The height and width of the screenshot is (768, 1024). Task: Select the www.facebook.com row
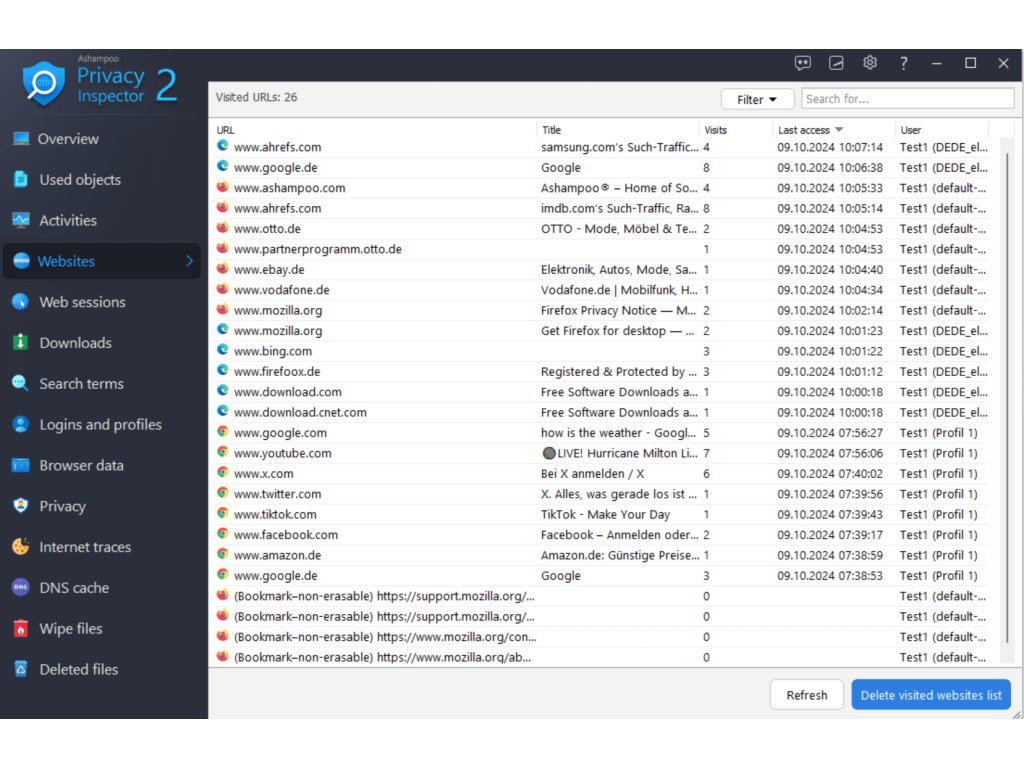[603, 534]
